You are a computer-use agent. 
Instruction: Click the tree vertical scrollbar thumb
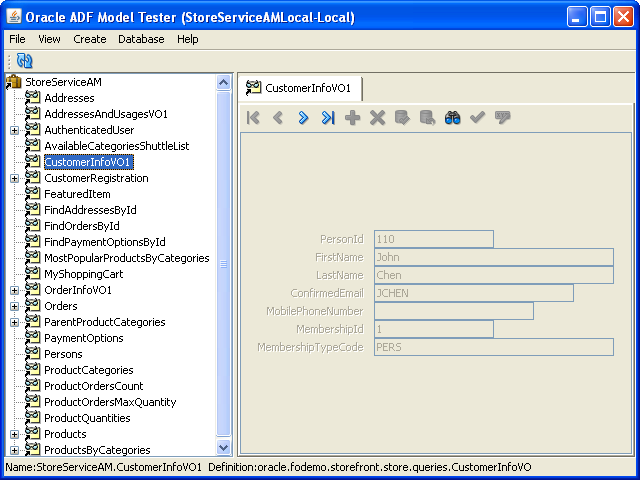click(224, 264)
